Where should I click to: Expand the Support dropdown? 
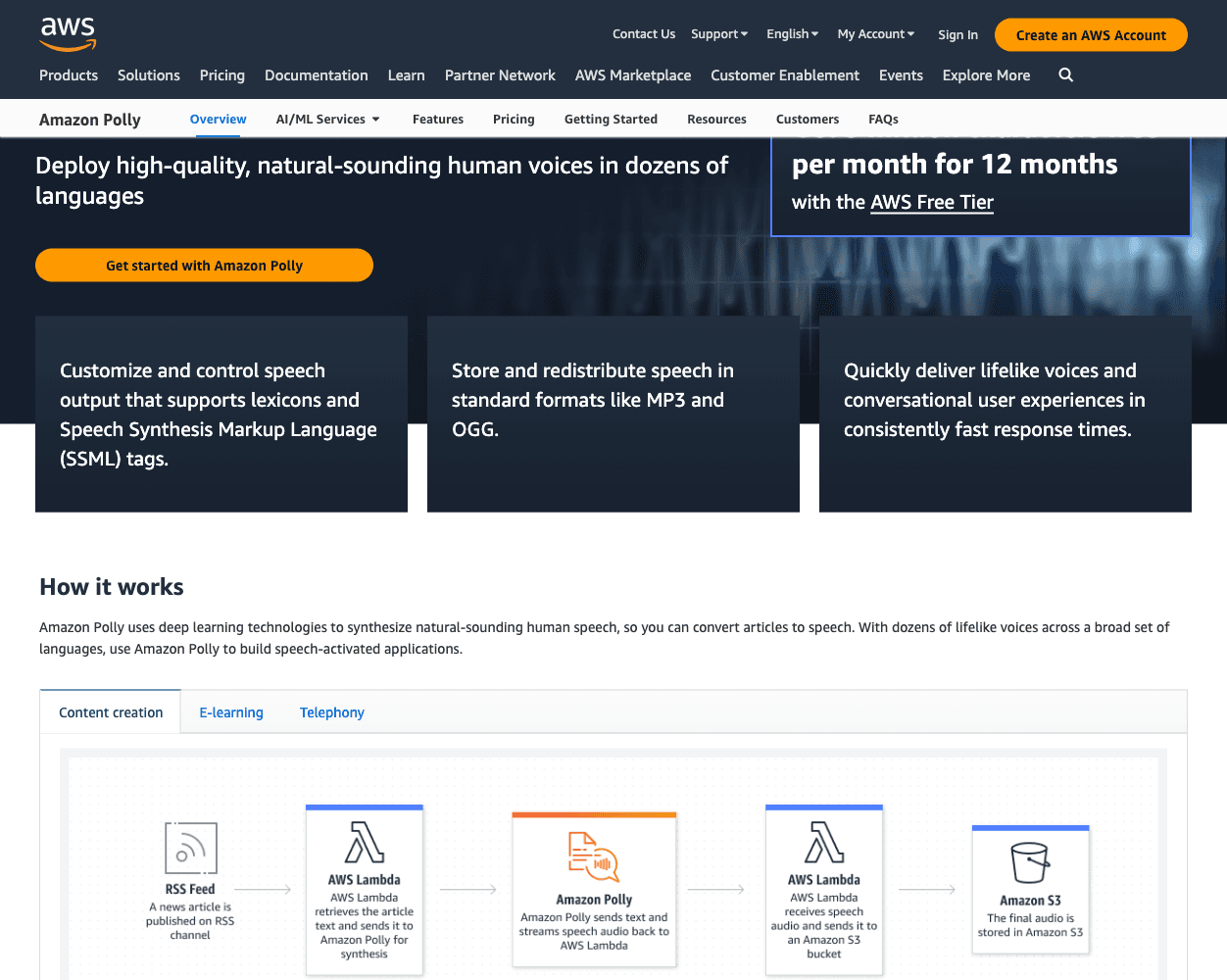pos(719,34)
